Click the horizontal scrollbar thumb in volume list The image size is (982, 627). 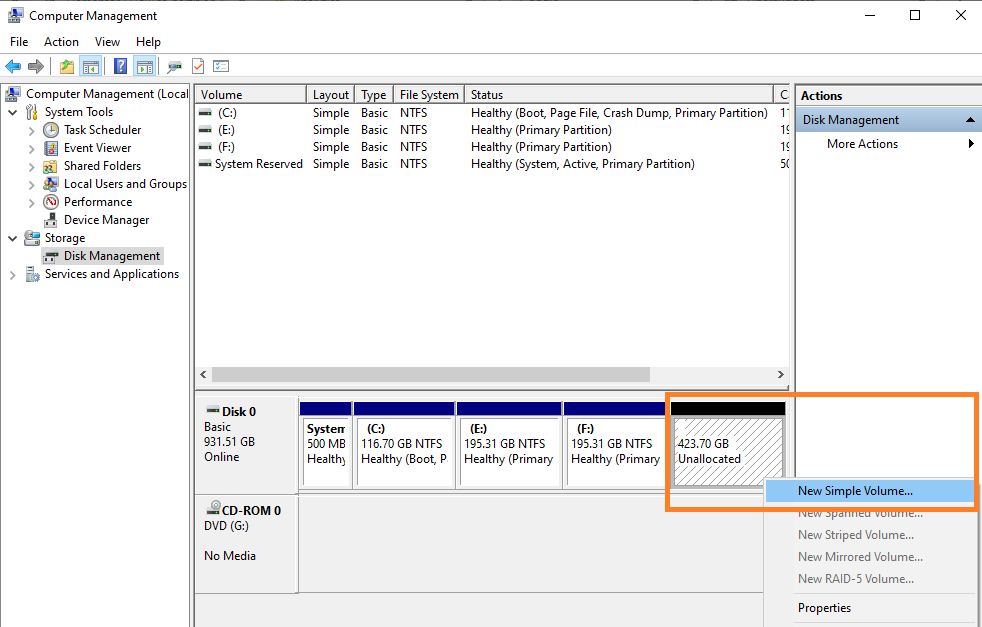pyautogui.click(x=431, y=375)
